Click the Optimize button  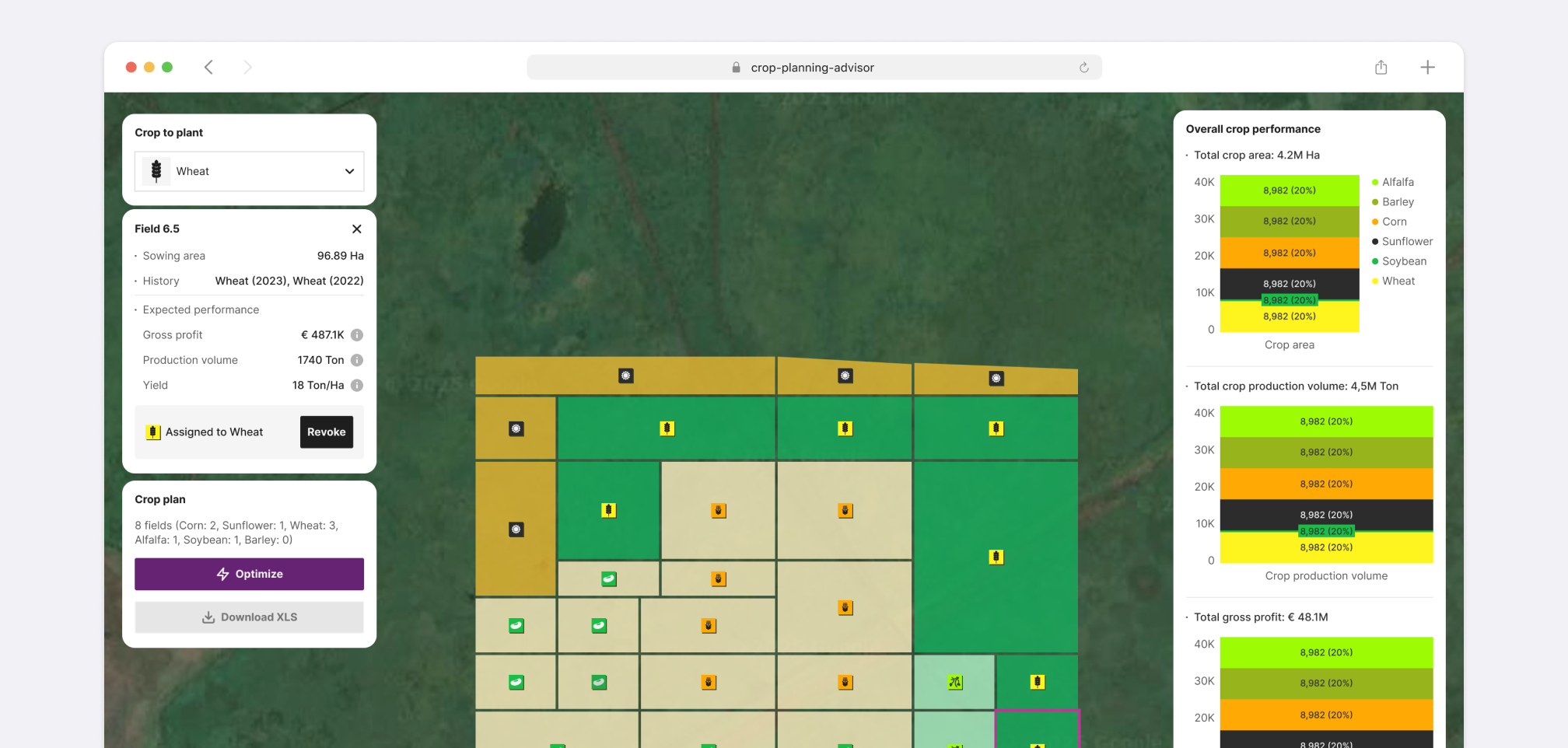coord(249,574)
